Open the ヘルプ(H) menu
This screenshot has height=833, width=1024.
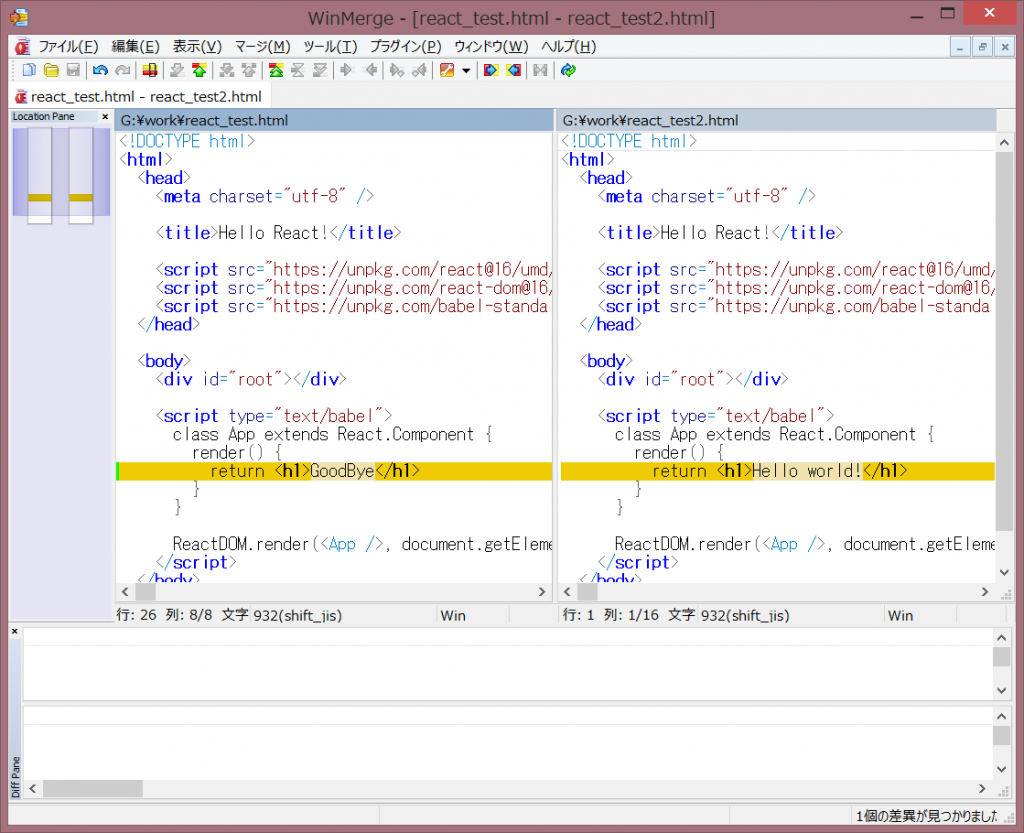tap(568, 46)
